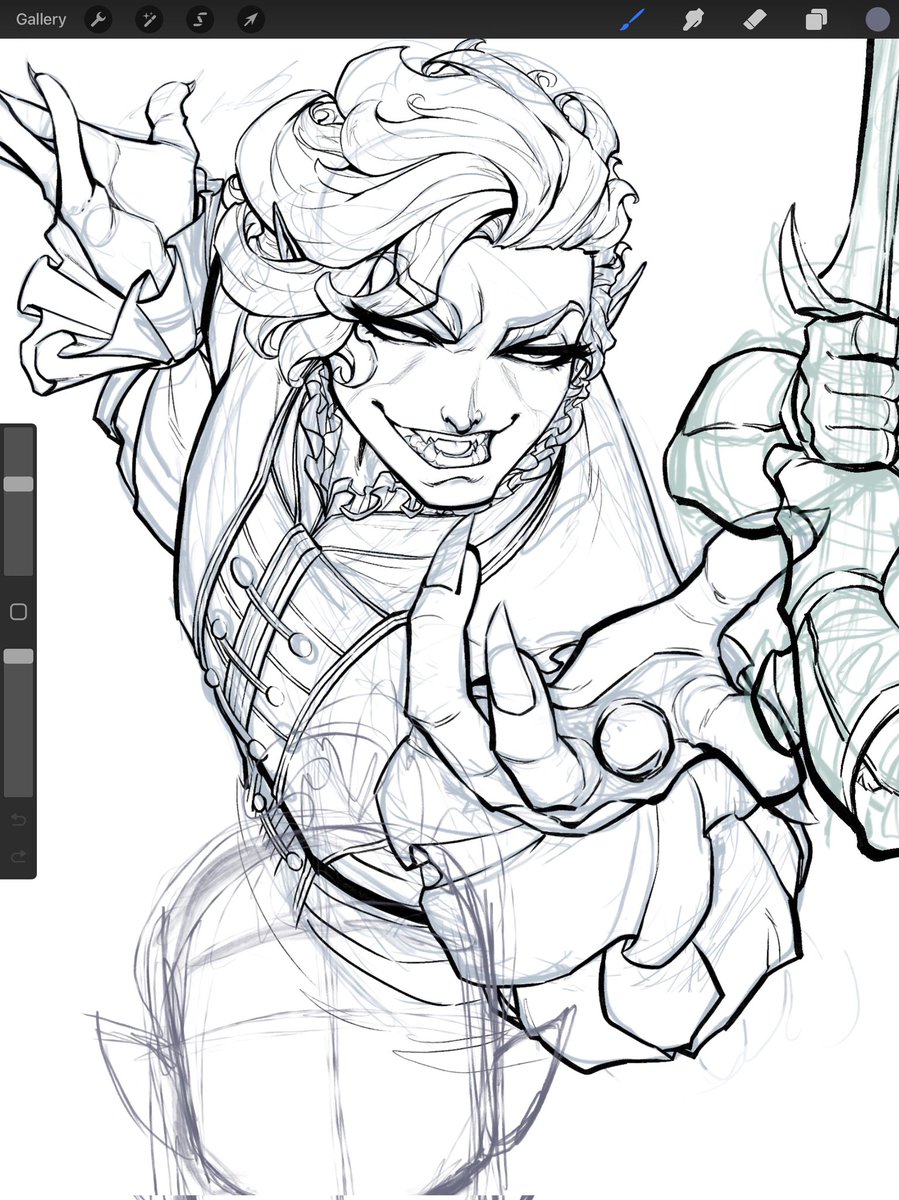Open the Layers panel
The height and width of the screenshot is (1200, 899).
(816, 19)
